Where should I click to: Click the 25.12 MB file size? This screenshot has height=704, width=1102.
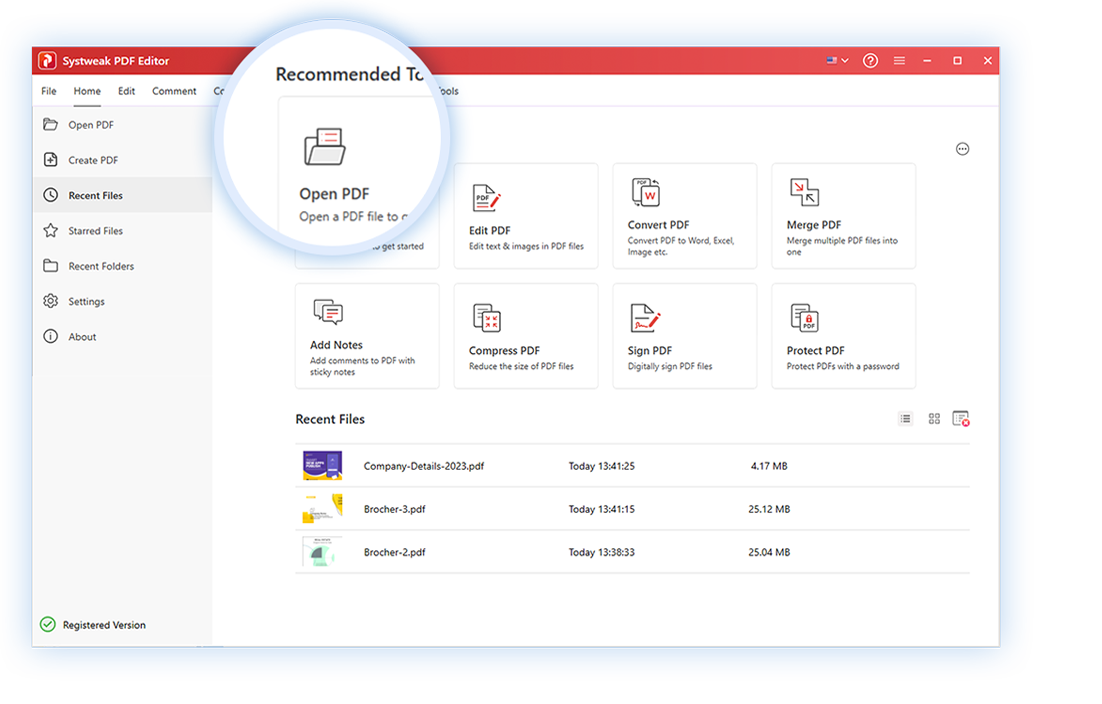(769, 509)
